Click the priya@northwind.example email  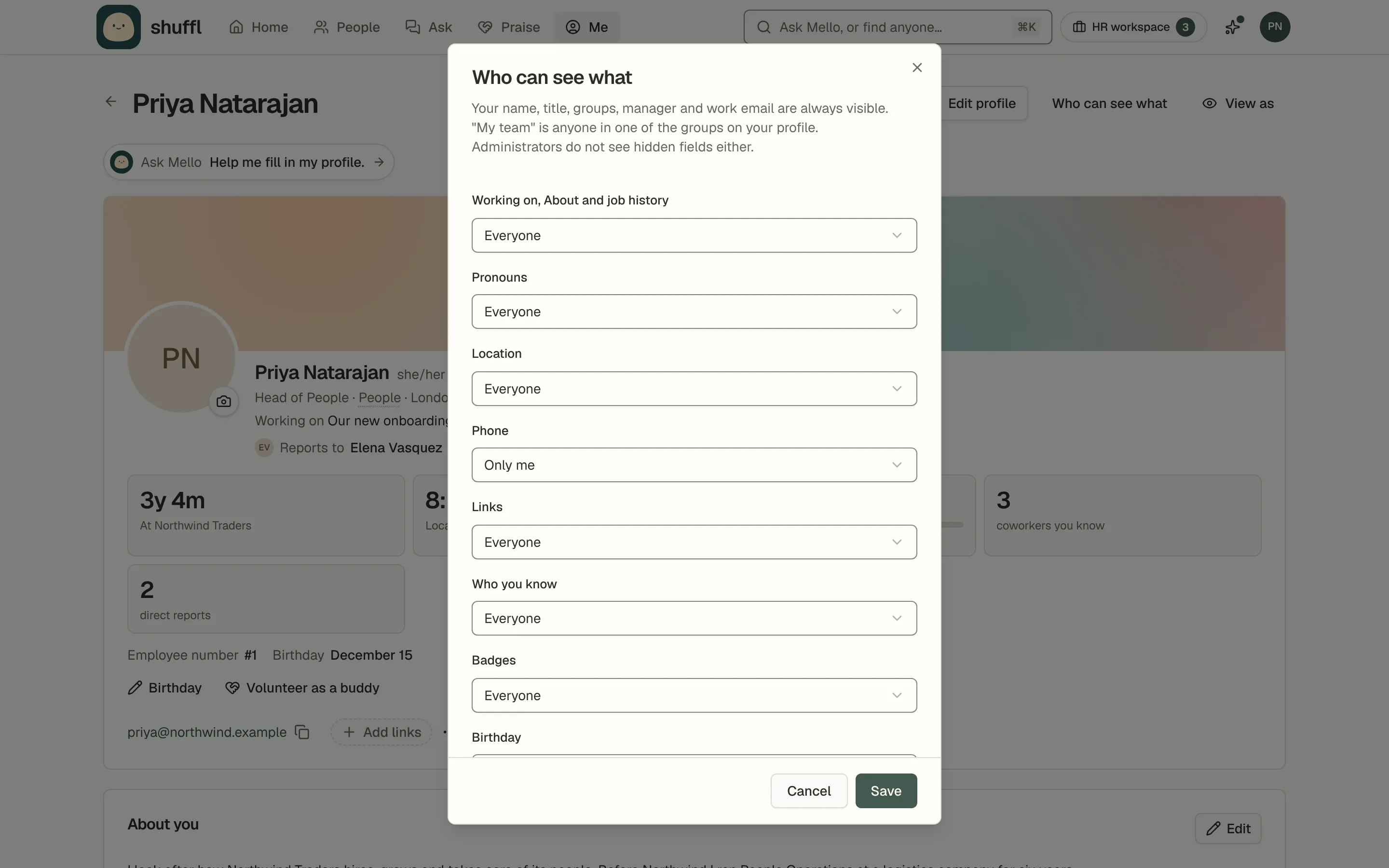pyautogui.click(x=206, y=732)
